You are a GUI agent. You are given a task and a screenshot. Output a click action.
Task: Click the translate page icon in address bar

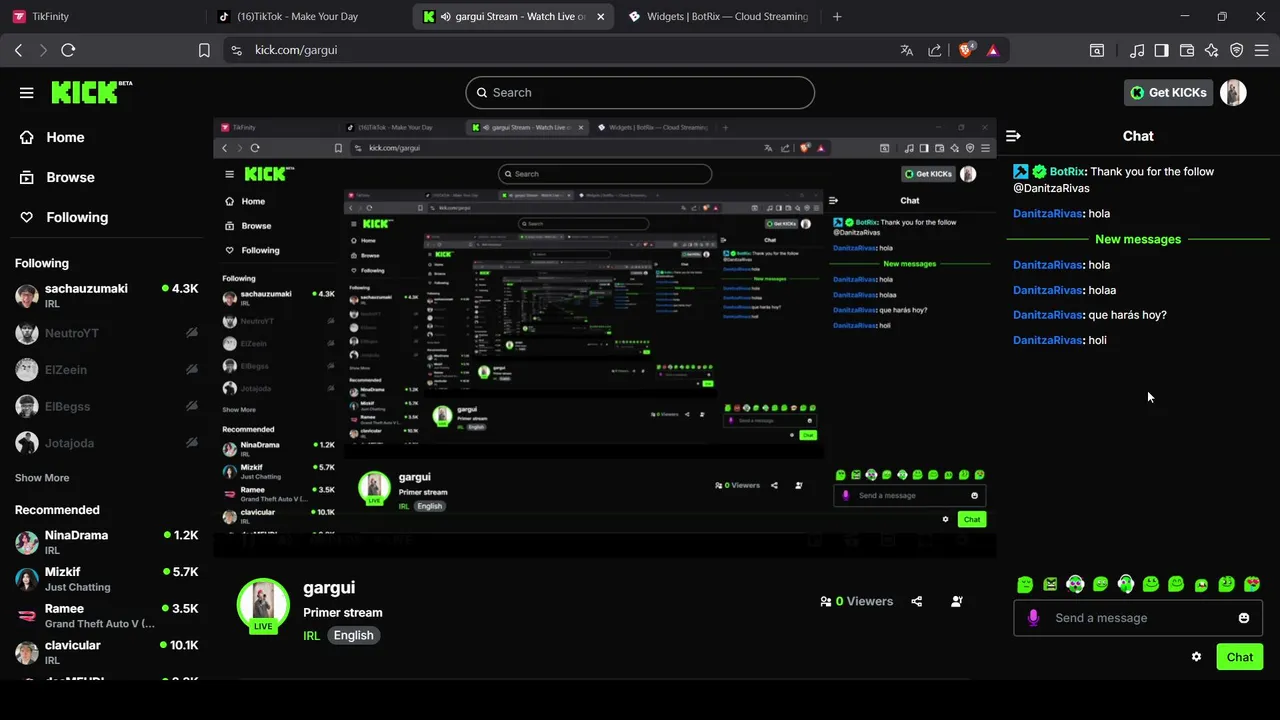906,50
